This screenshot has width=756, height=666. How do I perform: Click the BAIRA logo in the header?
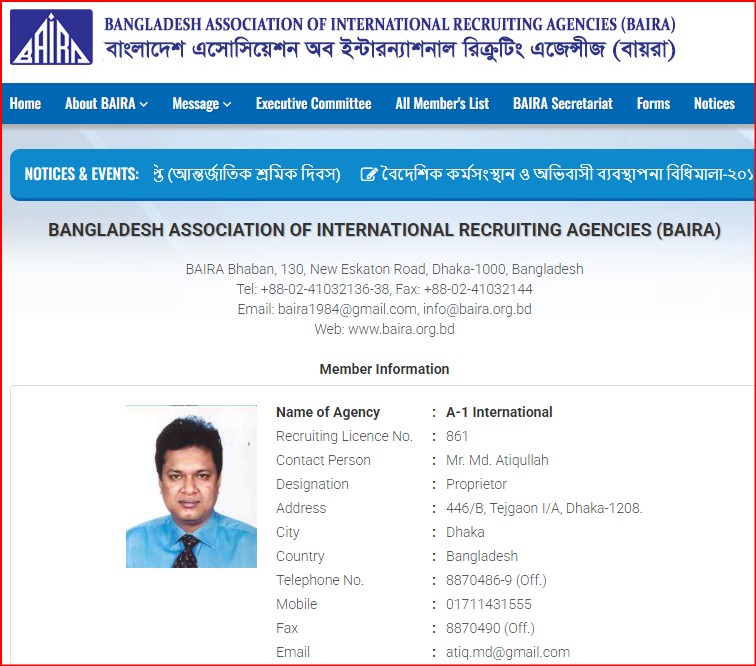[51, 38]
